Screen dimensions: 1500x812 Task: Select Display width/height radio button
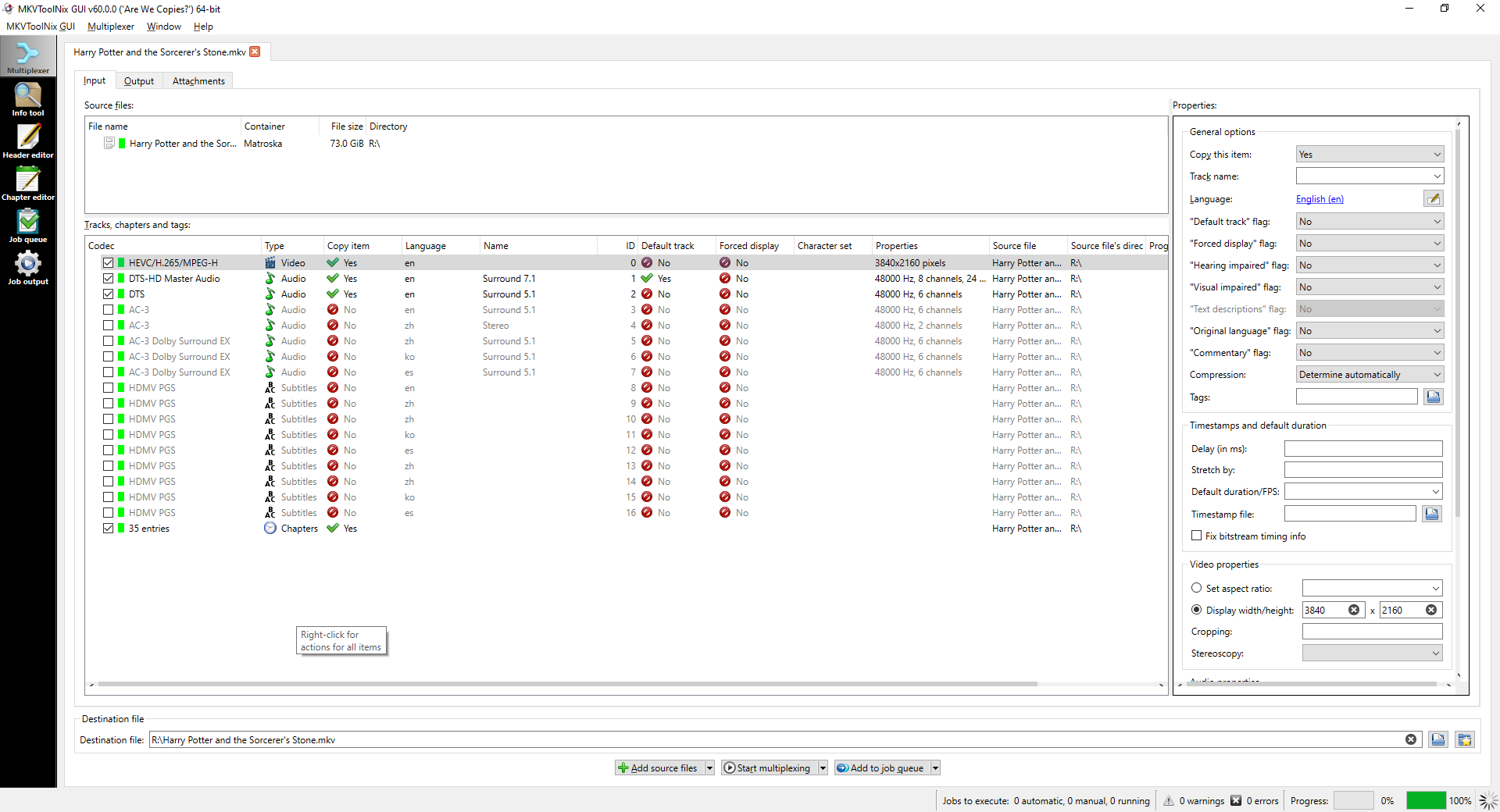(1196, 610)
